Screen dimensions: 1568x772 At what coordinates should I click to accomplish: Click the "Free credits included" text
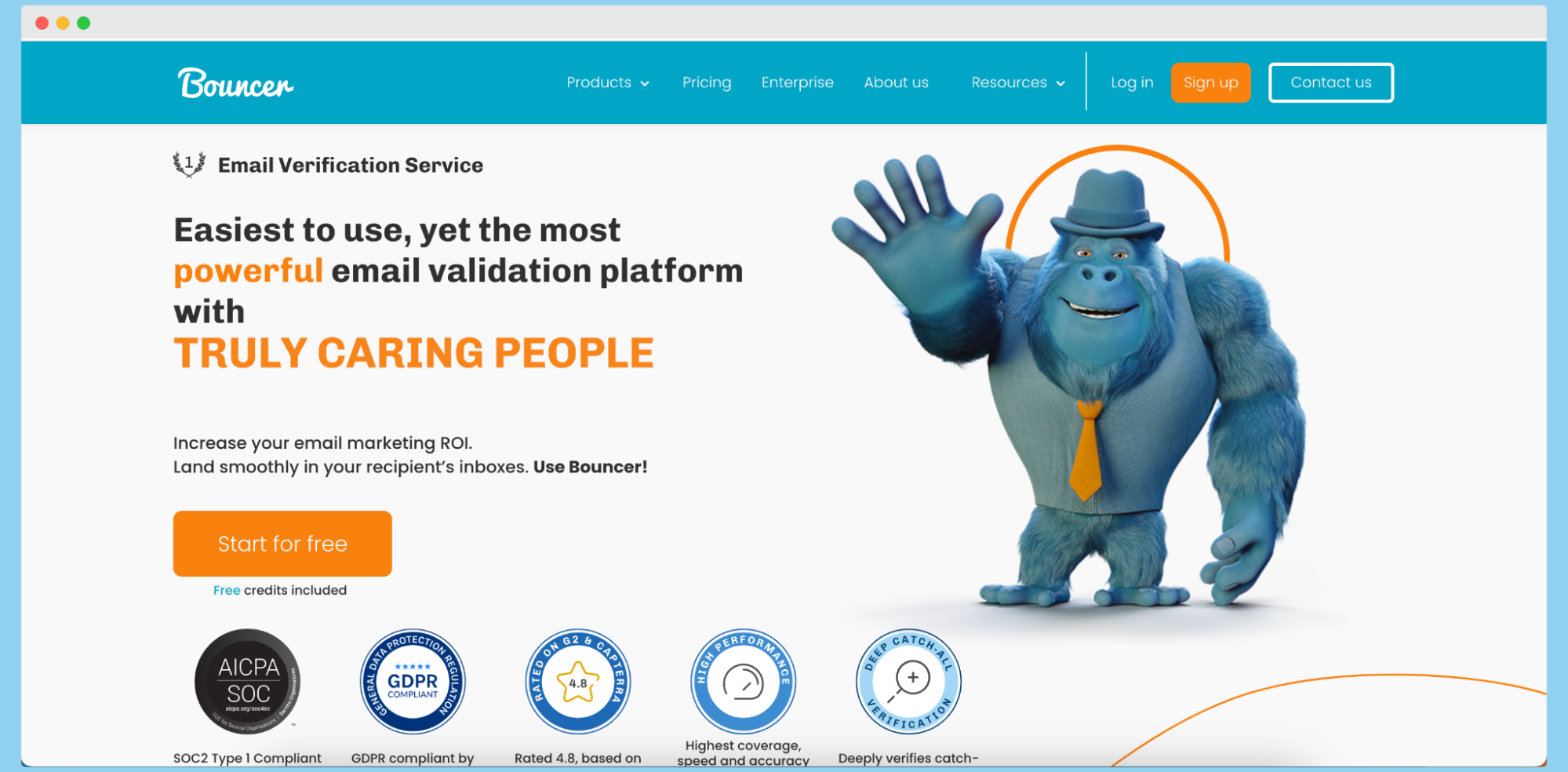[280, 590]
